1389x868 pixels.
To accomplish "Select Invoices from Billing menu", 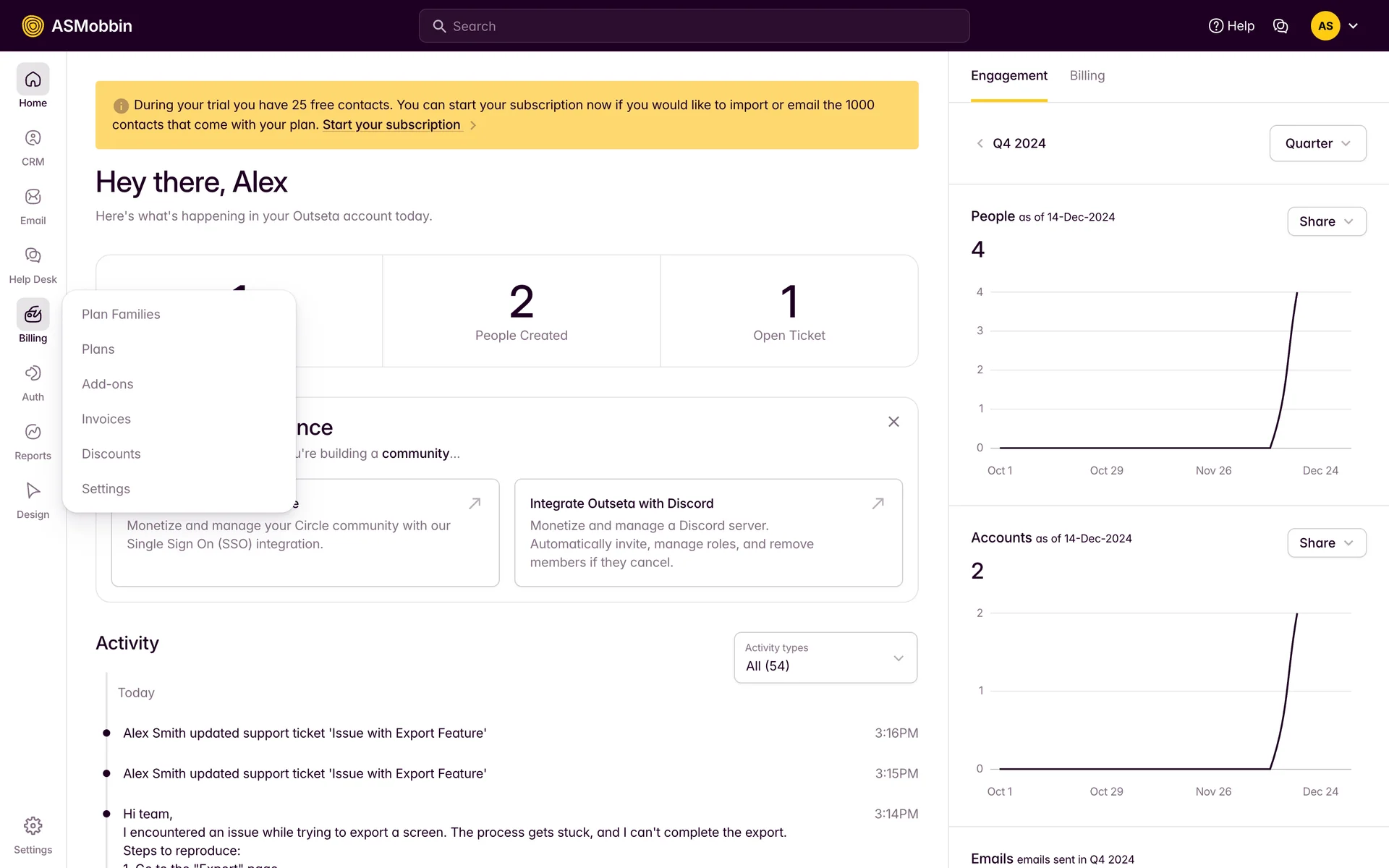I will coord(106,419).
